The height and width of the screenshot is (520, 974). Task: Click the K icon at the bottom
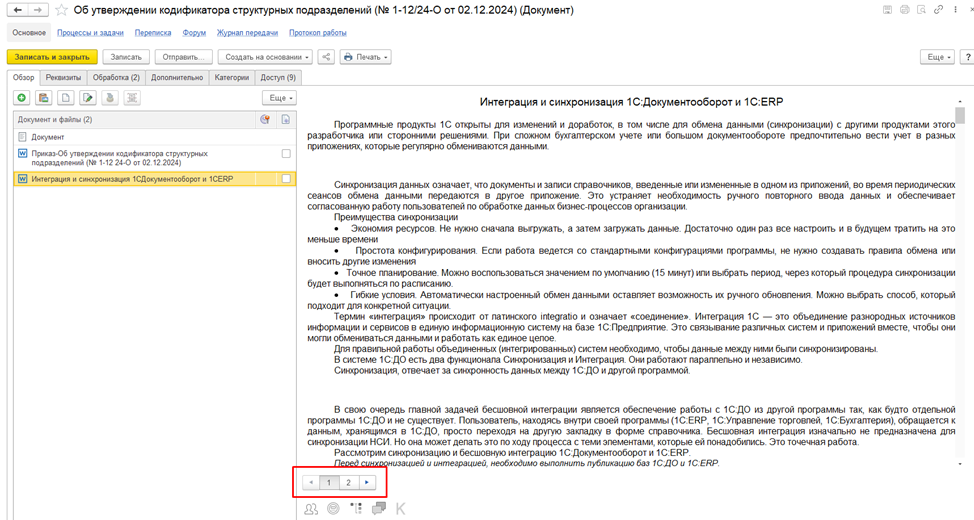point(400,509)
